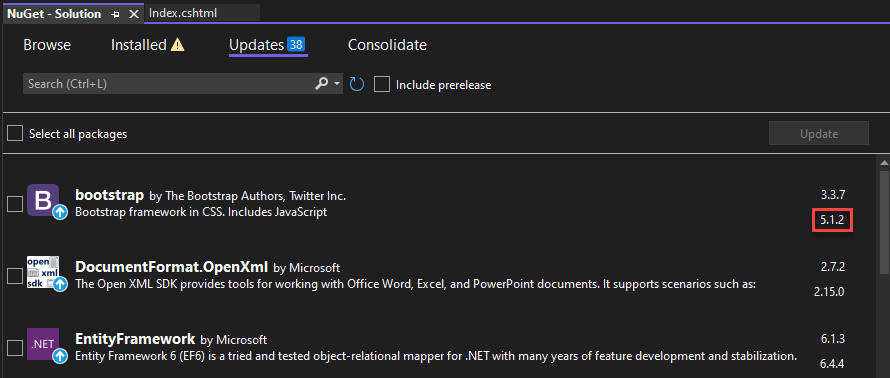
Task: Tick the bootstrap package checkbox
Action: (15, 204)
